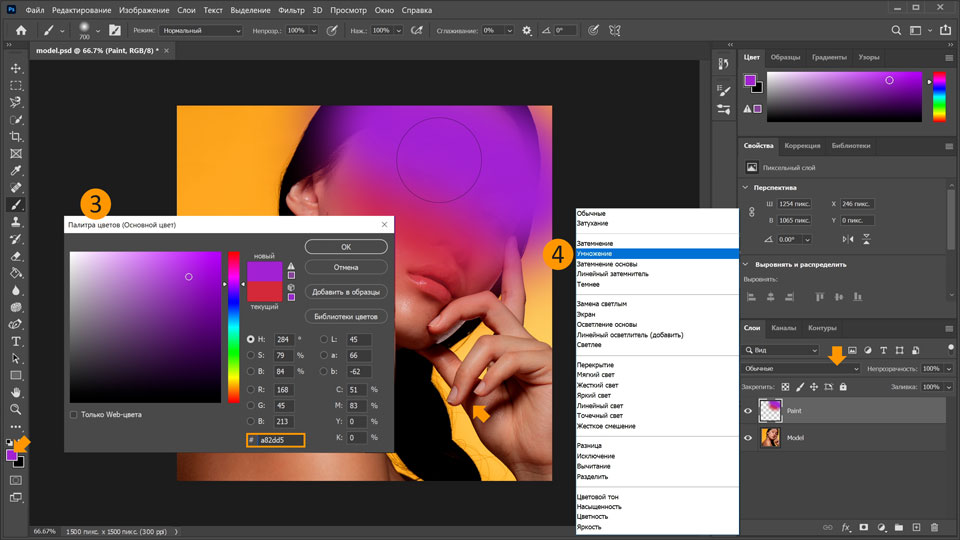Select the Lasso tool
The height and width of the screenshot is (540, 960).
click(16, 102)
